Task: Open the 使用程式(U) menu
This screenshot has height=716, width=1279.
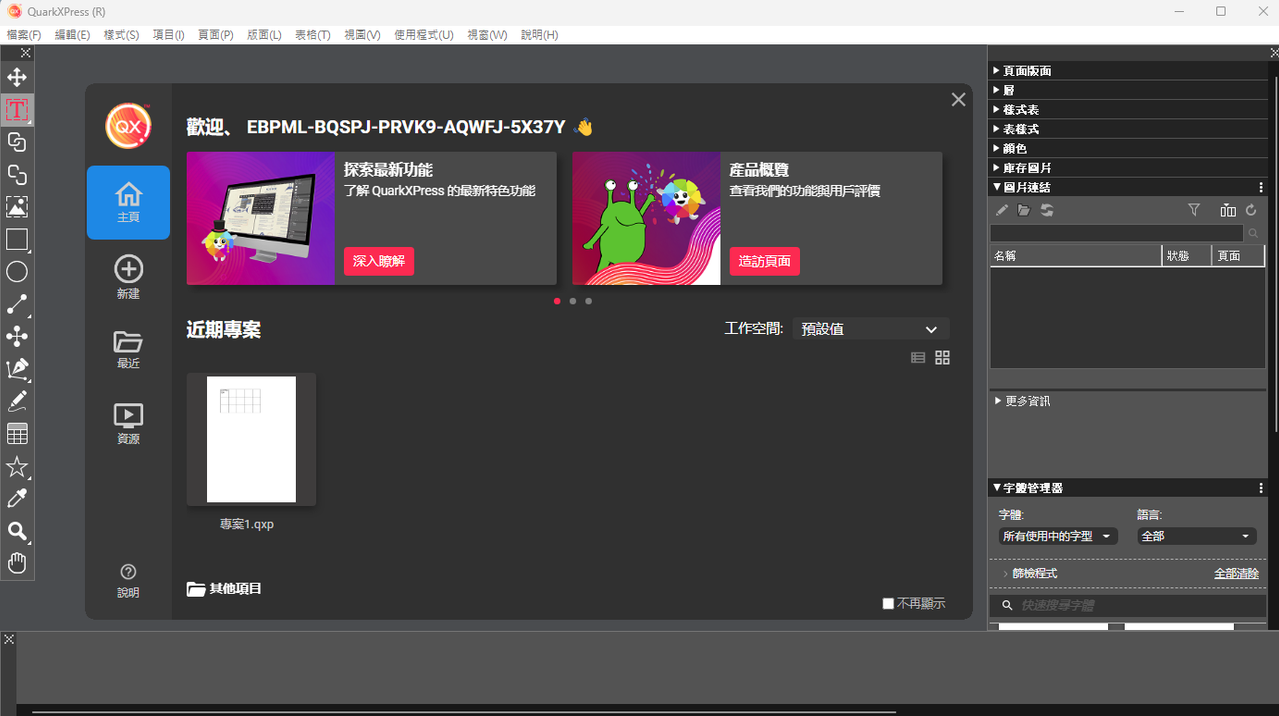Action: pos(424,35)
